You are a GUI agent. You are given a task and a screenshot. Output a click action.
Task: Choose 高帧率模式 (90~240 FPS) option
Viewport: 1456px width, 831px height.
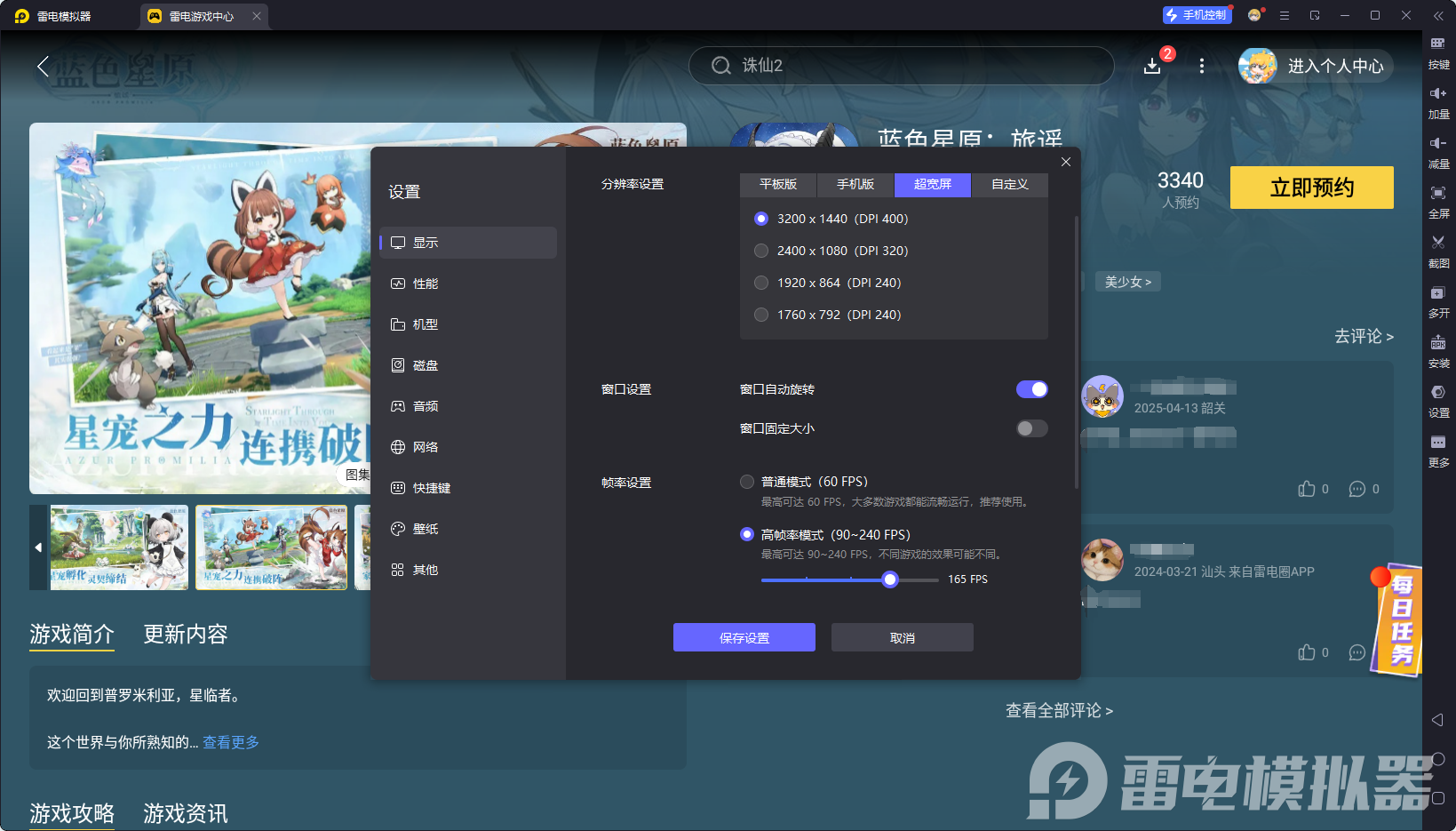pos(747,534)
